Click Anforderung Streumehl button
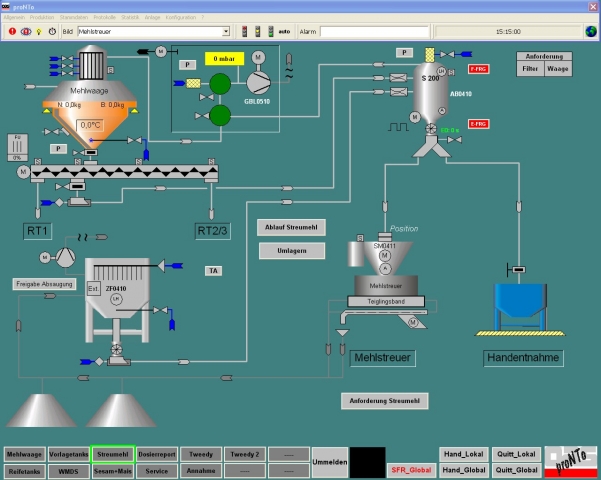Image resolution: width=601 pixels, height=480 pixels. tap(384, 401)
